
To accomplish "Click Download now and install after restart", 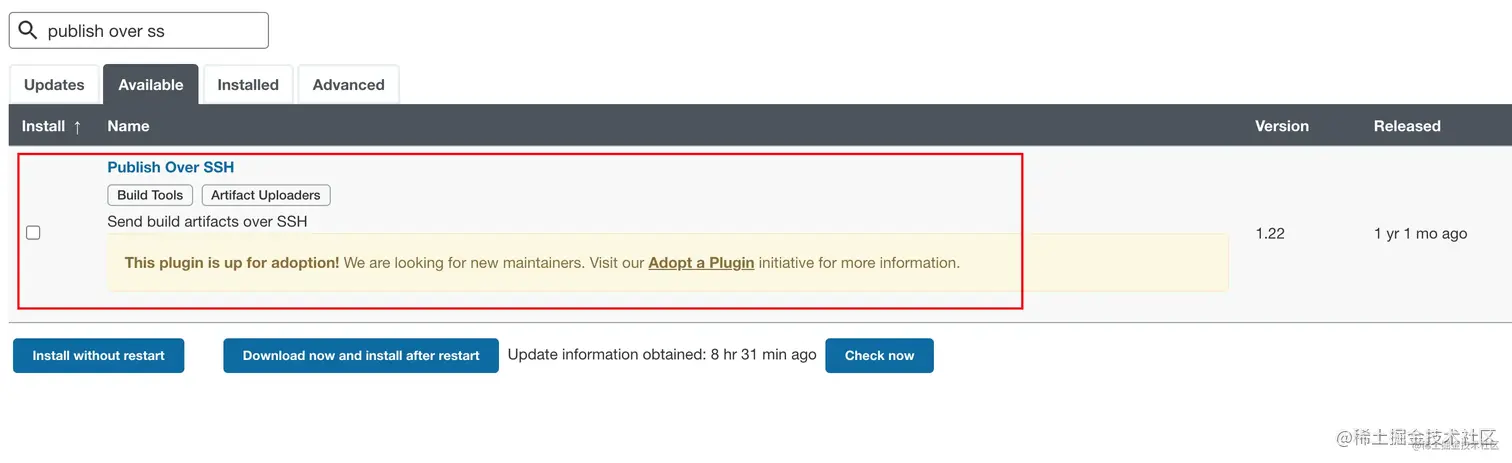I will (x=361, y=355).
